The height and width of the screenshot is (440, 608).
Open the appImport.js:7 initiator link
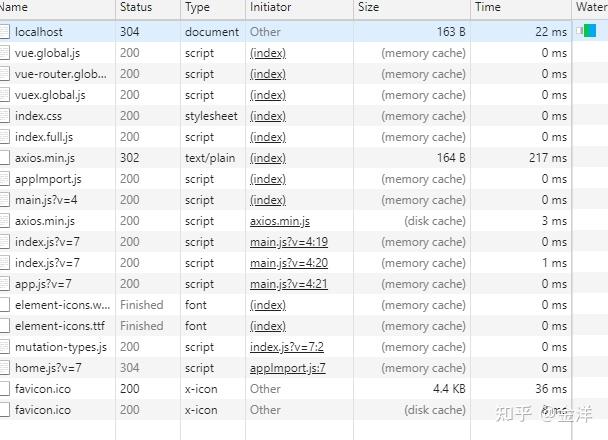click(288, 368)
